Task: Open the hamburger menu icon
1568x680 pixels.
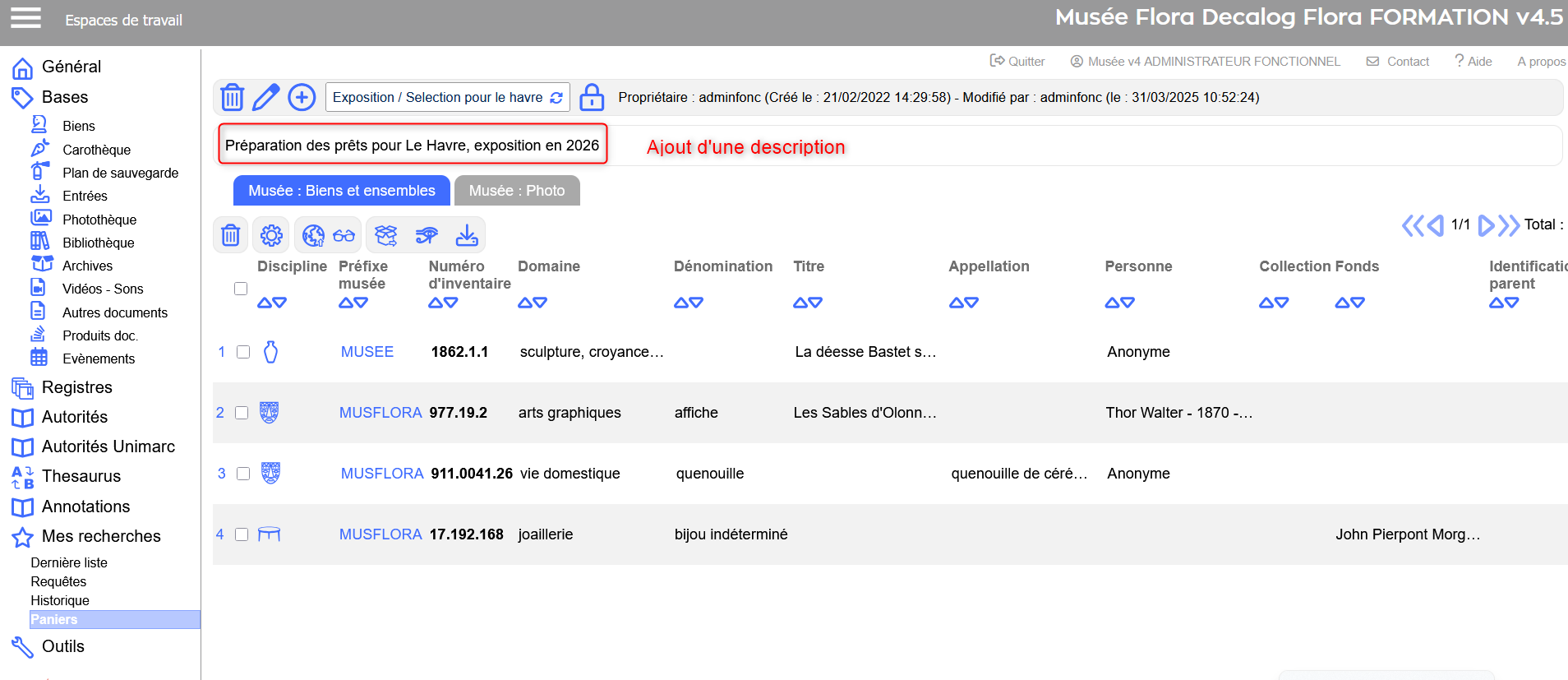Action: [25, 18]
